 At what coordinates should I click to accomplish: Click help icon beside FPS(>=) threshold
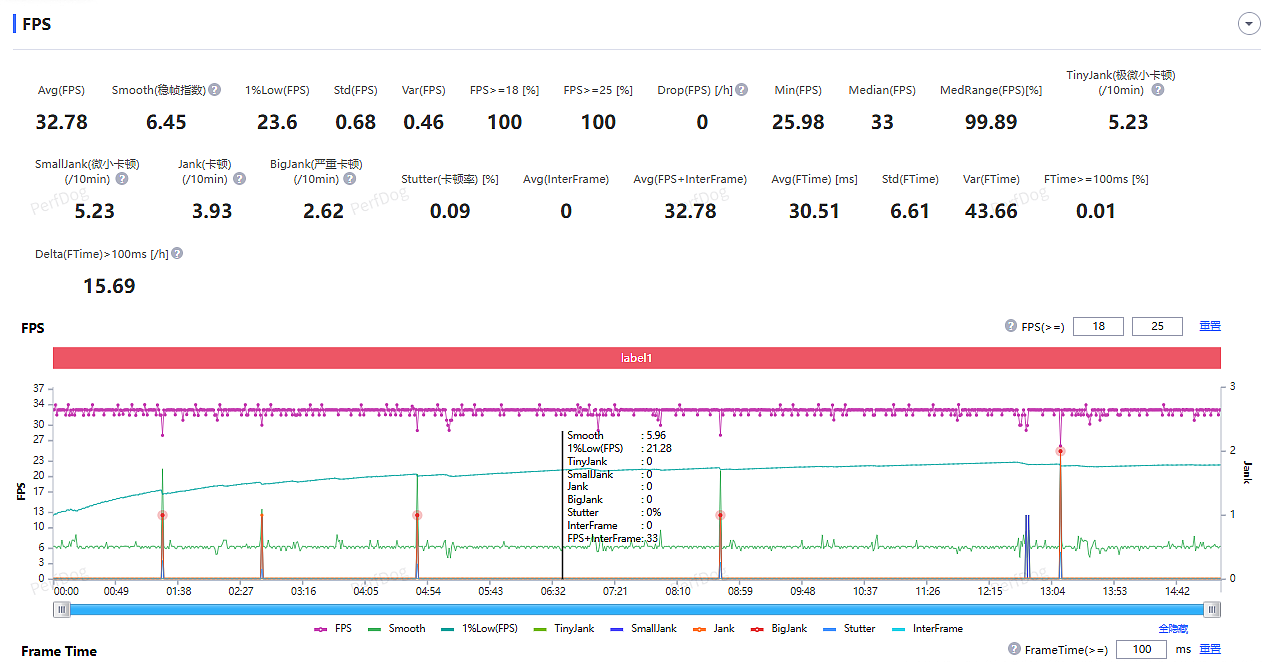pyautogui.click(x=1011, y=327)
